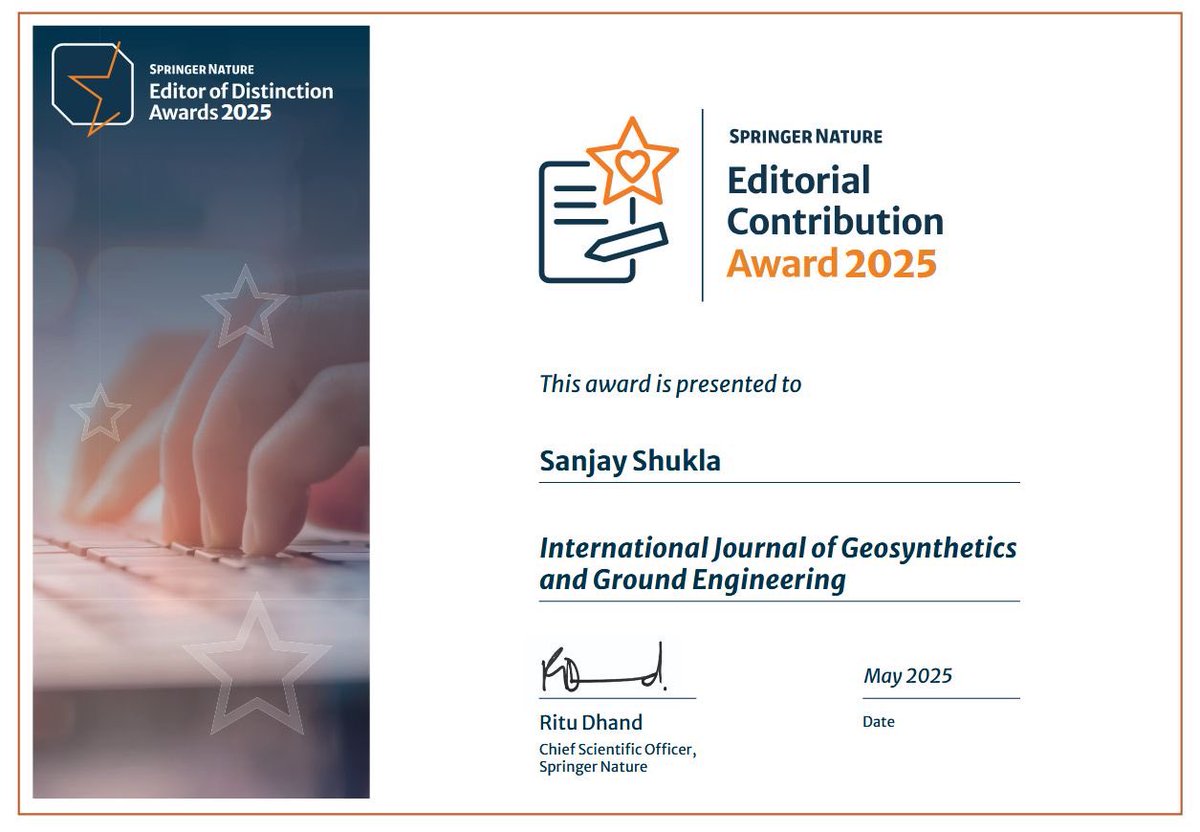Viewport: 1200px width, 832px height.
Task: Click the 'Editorial Contribution' heading
Action: pyautogui.click(x=835, y=201)
